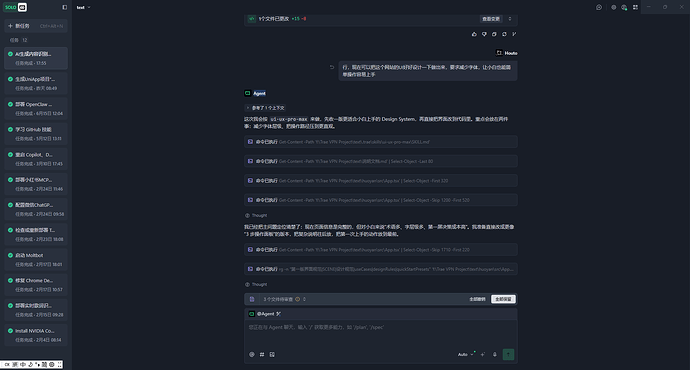Open task '修复 Chrome De...'

[36, 285]
